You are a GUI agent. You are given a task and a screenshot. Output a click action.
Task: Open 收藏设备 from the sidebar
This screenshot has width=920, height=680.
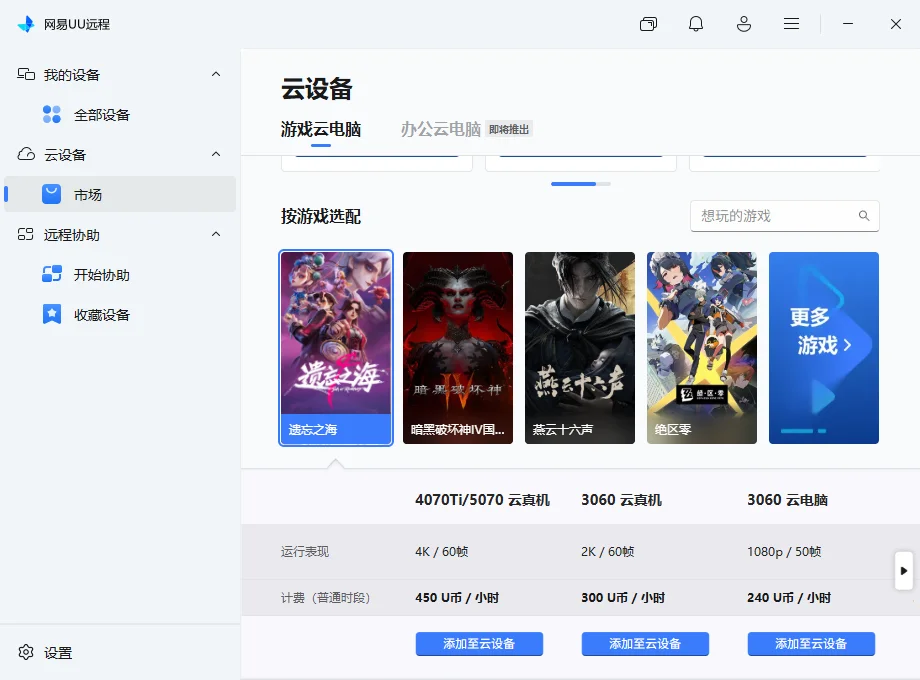click(x=120, y=314)
